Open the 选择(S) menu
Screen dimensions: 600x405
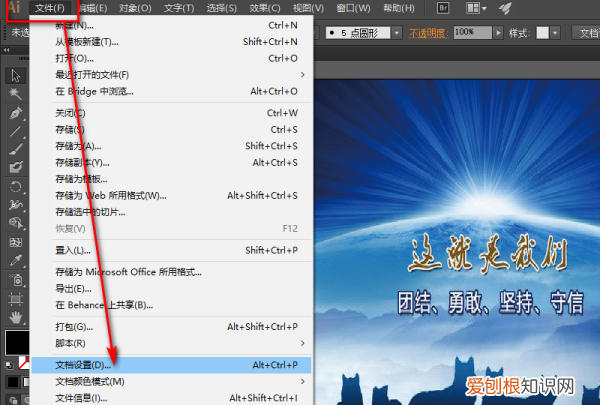click(x=221, y=8)
